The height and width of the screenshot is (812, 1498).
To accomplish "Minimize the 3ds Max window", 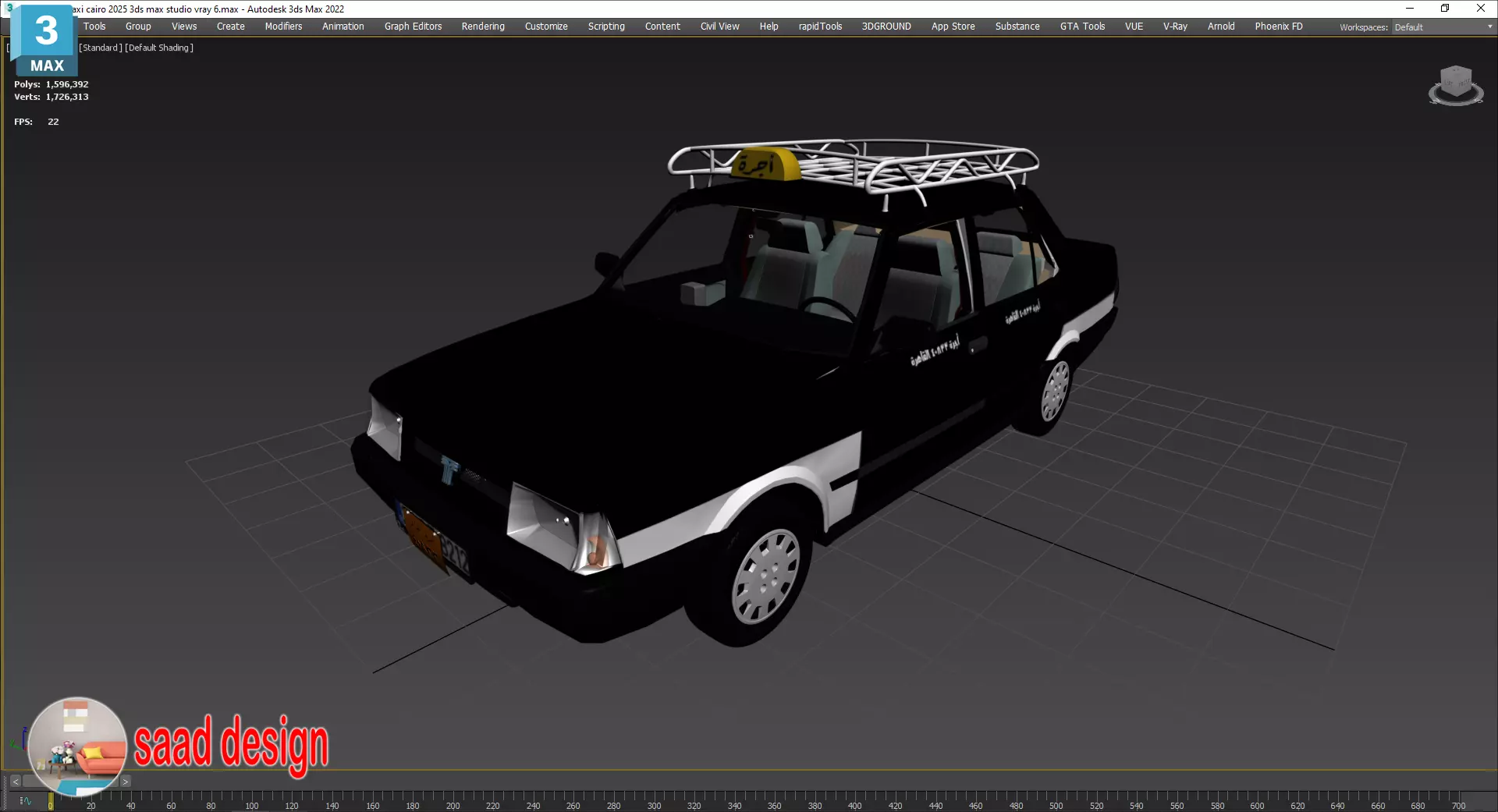I will click(x=1409, y=9).
